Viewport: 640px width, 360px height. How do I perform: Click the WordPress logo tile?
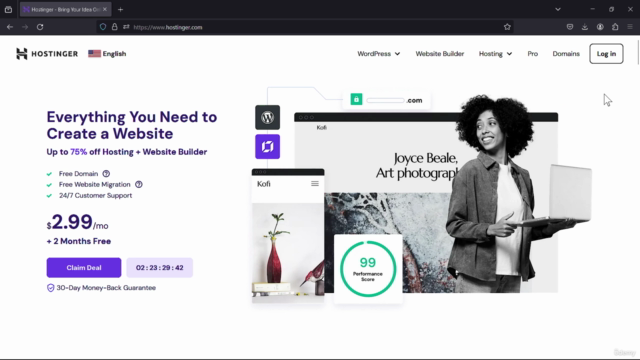pos(267,118)
